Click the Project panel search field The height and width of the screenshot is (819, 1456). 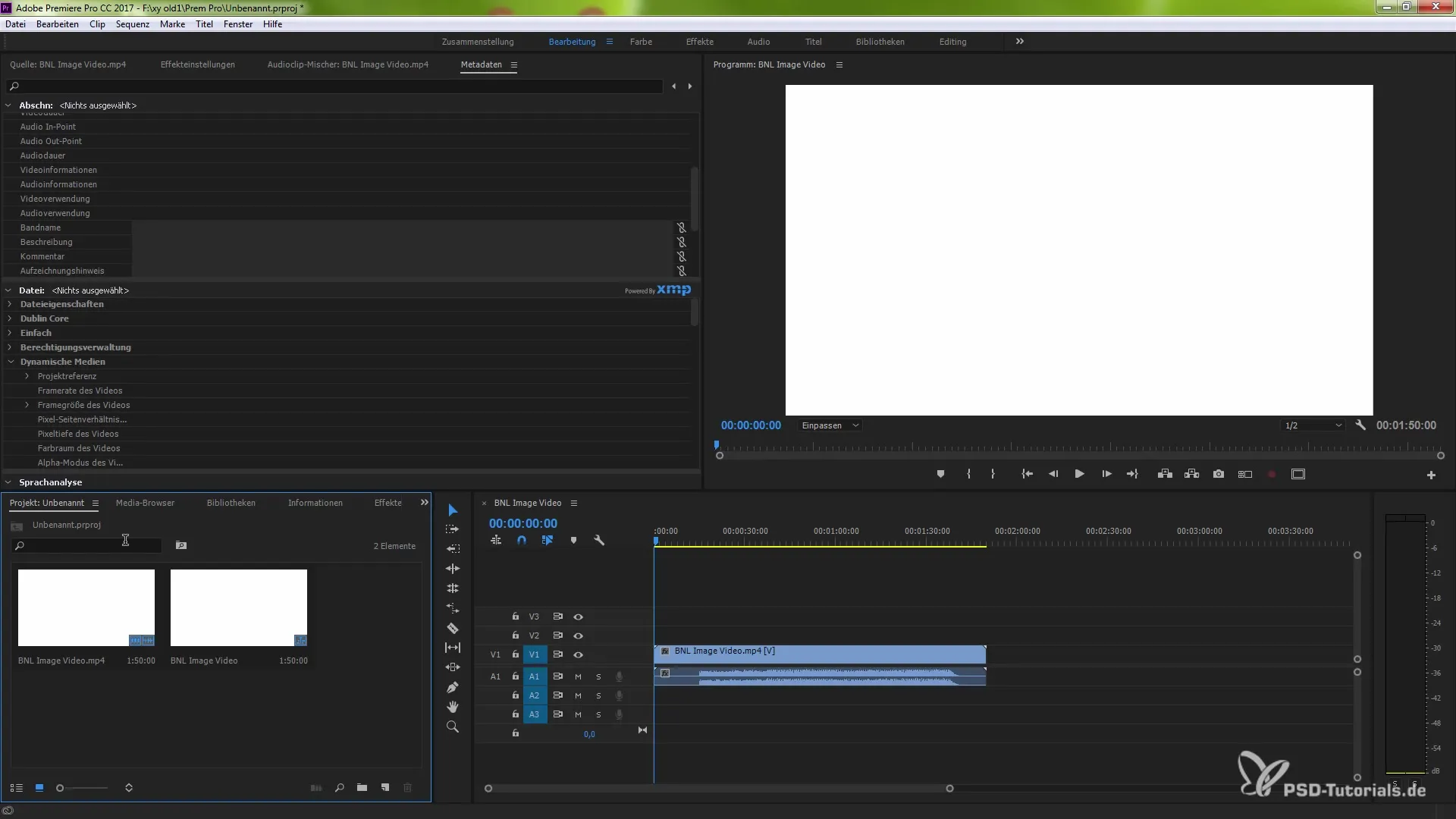click(86, 545)
